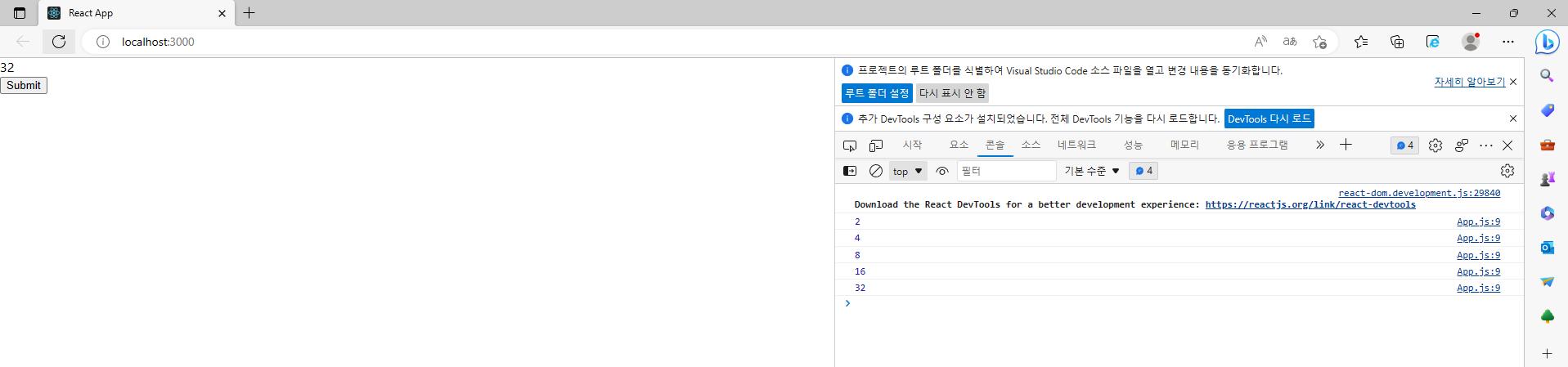Viewport: 1568px width, 367px height.
Task: View site information icon in address bar
Action: coord(103,42)
